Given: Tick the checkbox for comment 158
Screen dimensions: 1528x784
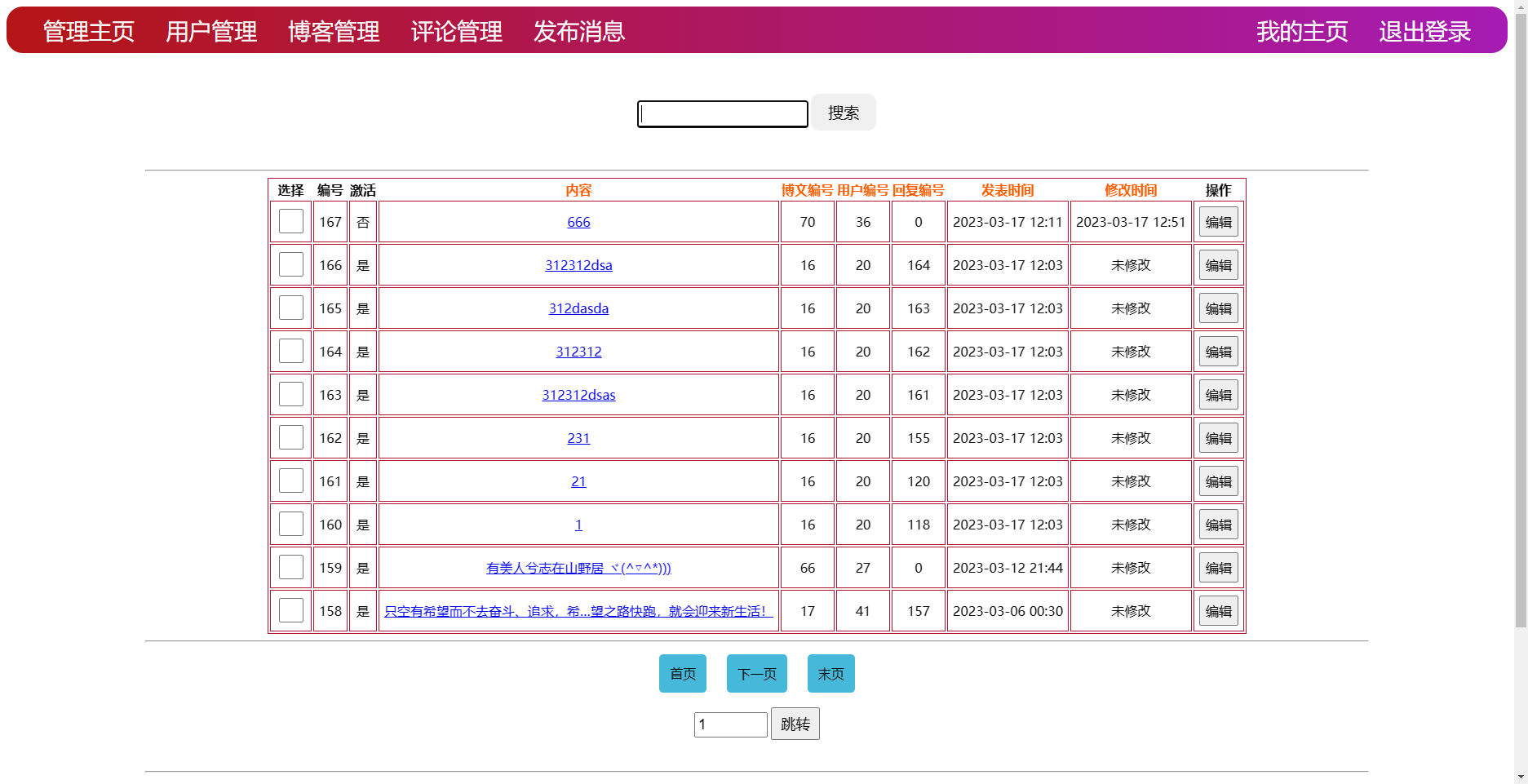Looking at the screenshot, I should pos(291,610).
